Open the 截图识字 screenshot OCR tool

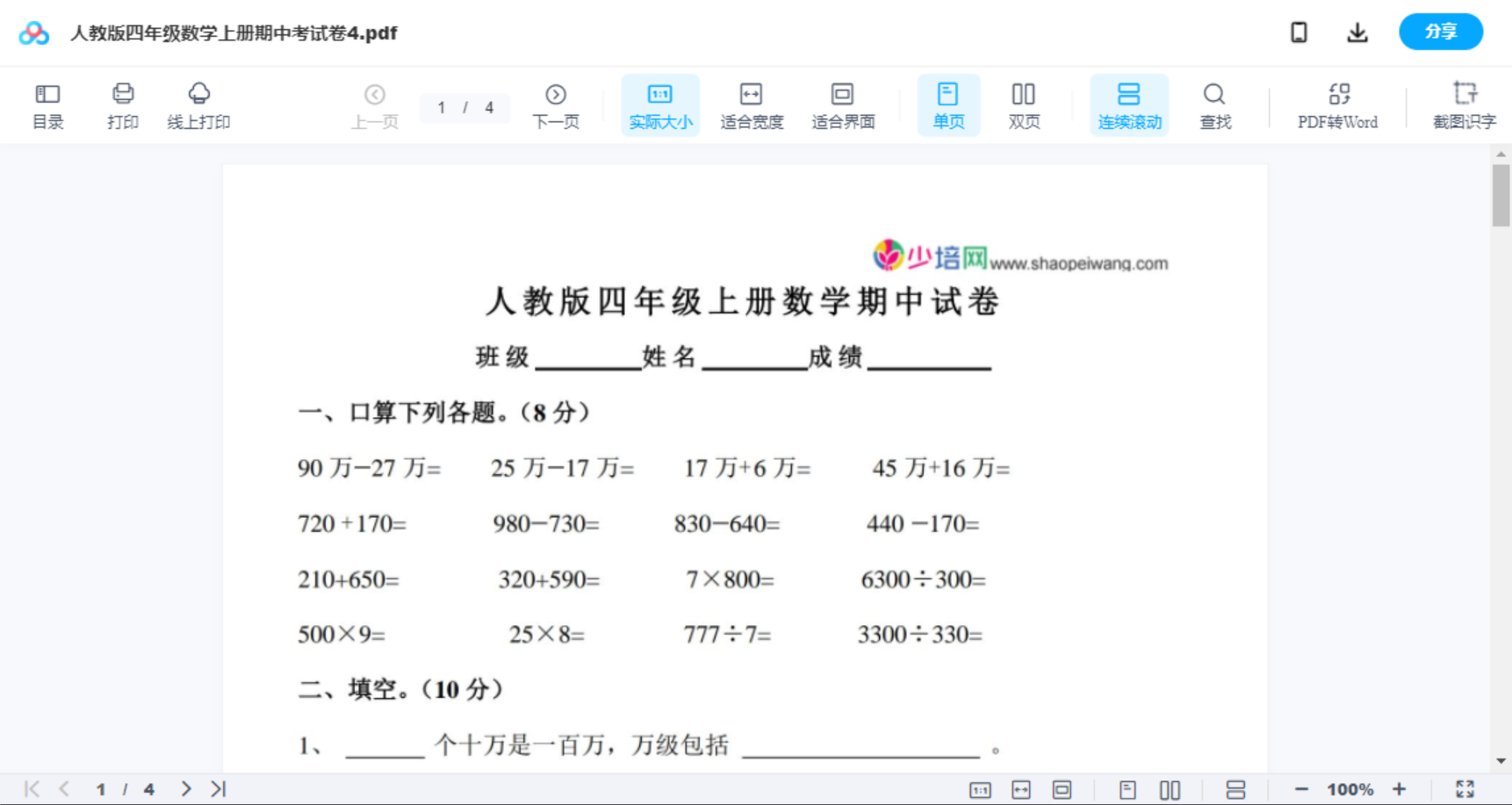(x=1465, y=104)
